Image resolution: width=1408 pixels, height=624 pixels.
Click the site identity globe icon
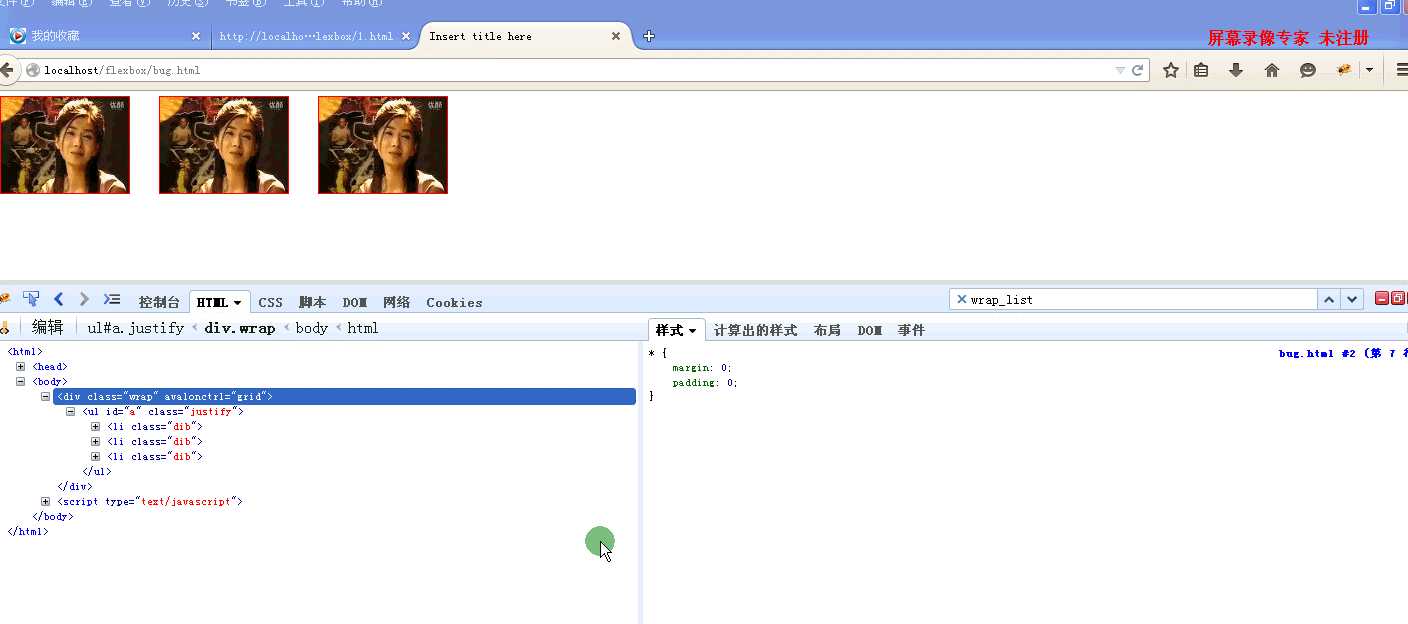(33, 70)
